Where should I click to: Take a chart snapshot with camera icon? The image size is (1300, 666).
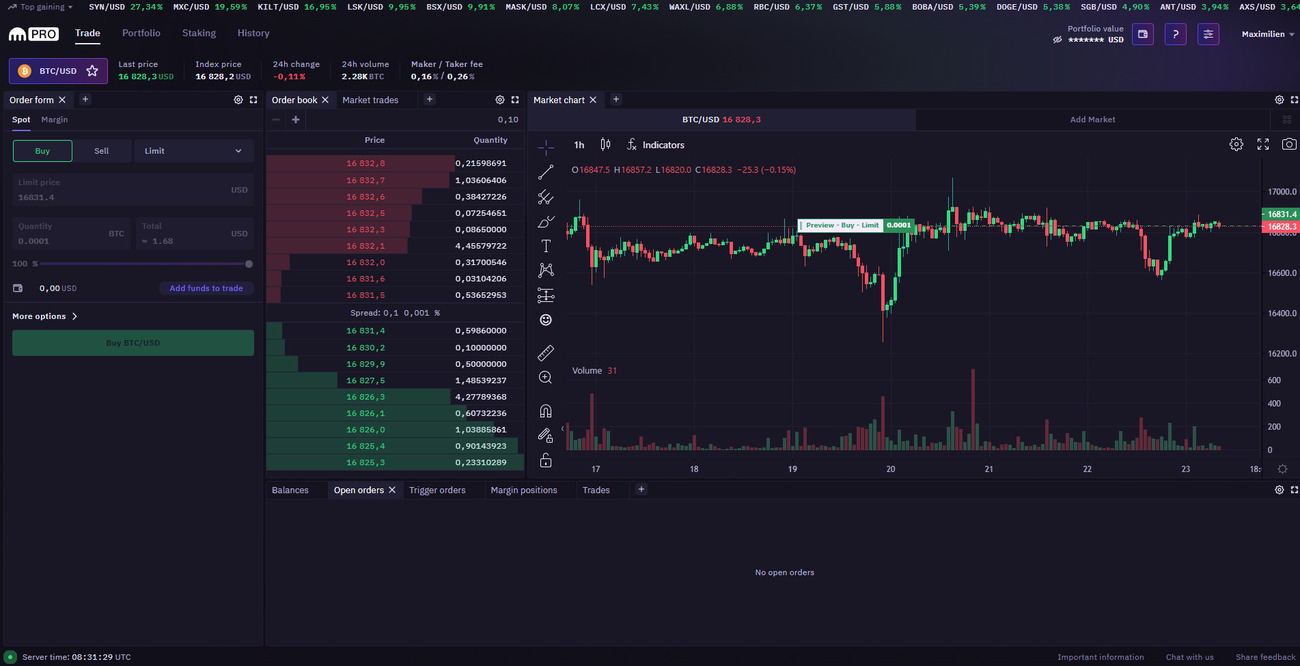[1289, 144]
